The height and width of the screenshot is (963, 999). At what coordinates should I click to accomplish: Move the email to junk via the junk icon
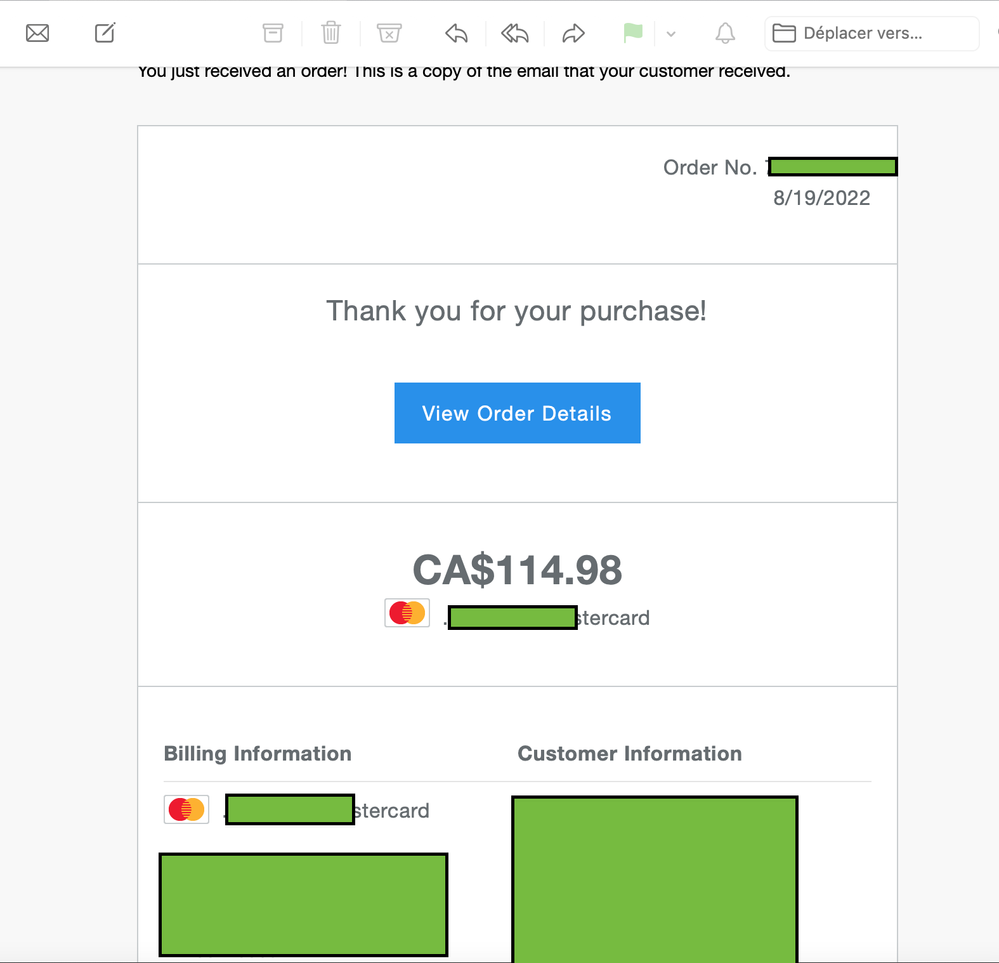(x=389, y=33)
